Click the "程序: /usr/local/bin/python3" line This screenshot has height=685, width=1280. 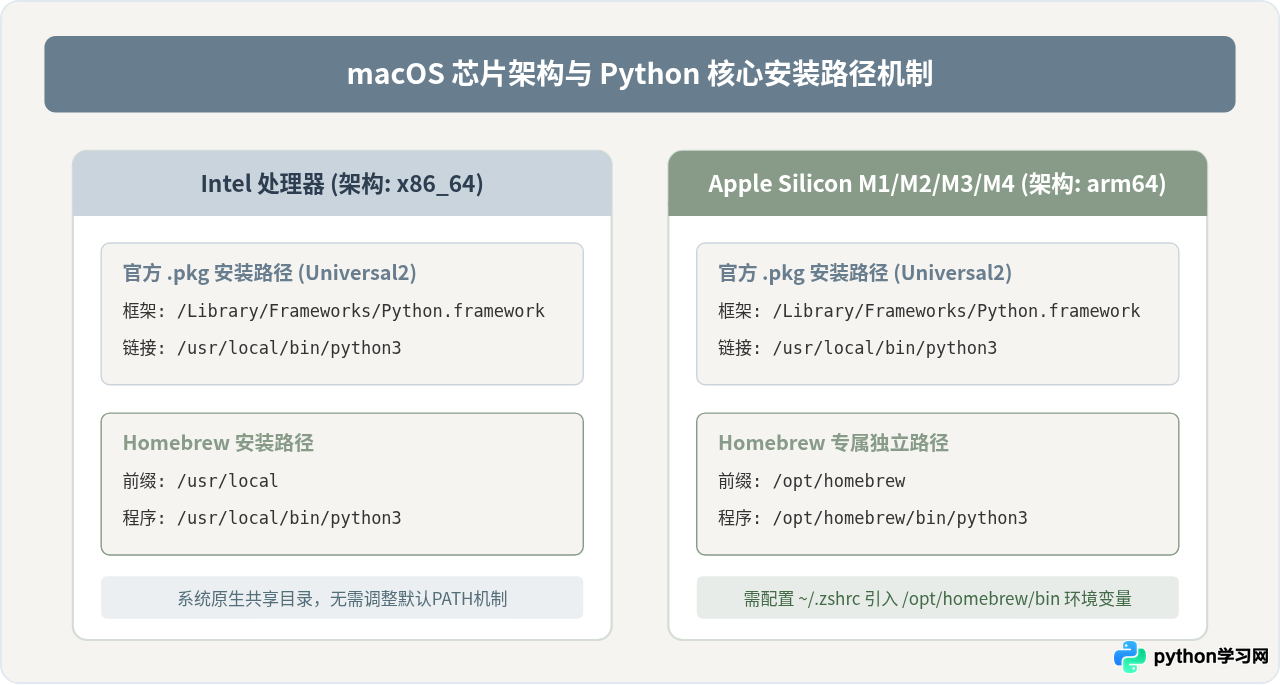[262, 518]
